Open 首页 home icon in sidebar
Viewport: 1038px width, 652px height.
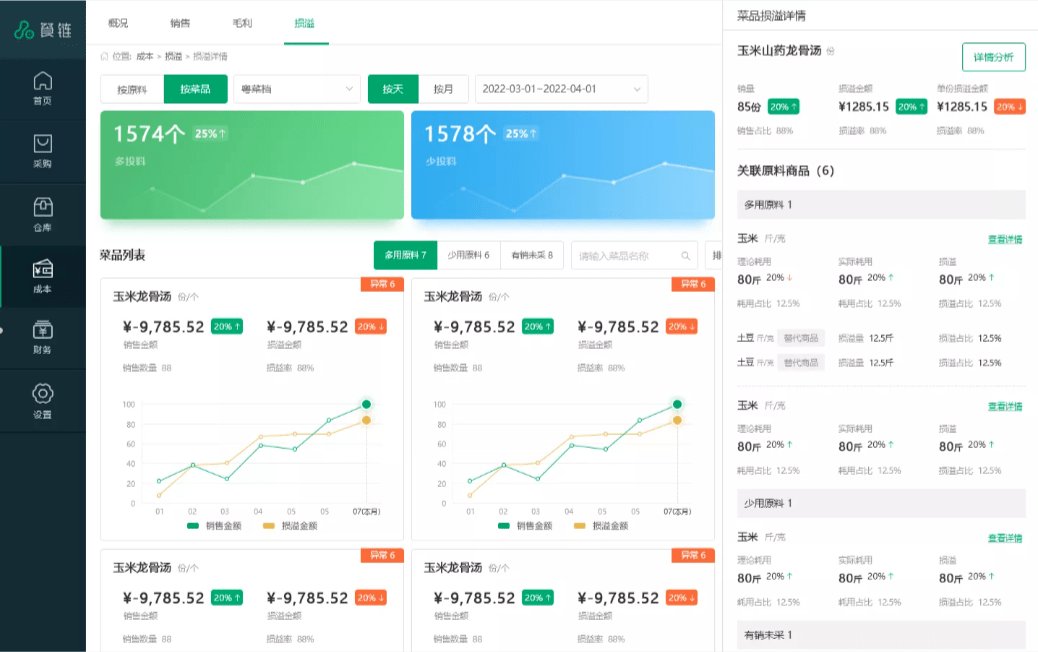pos(42,87)
